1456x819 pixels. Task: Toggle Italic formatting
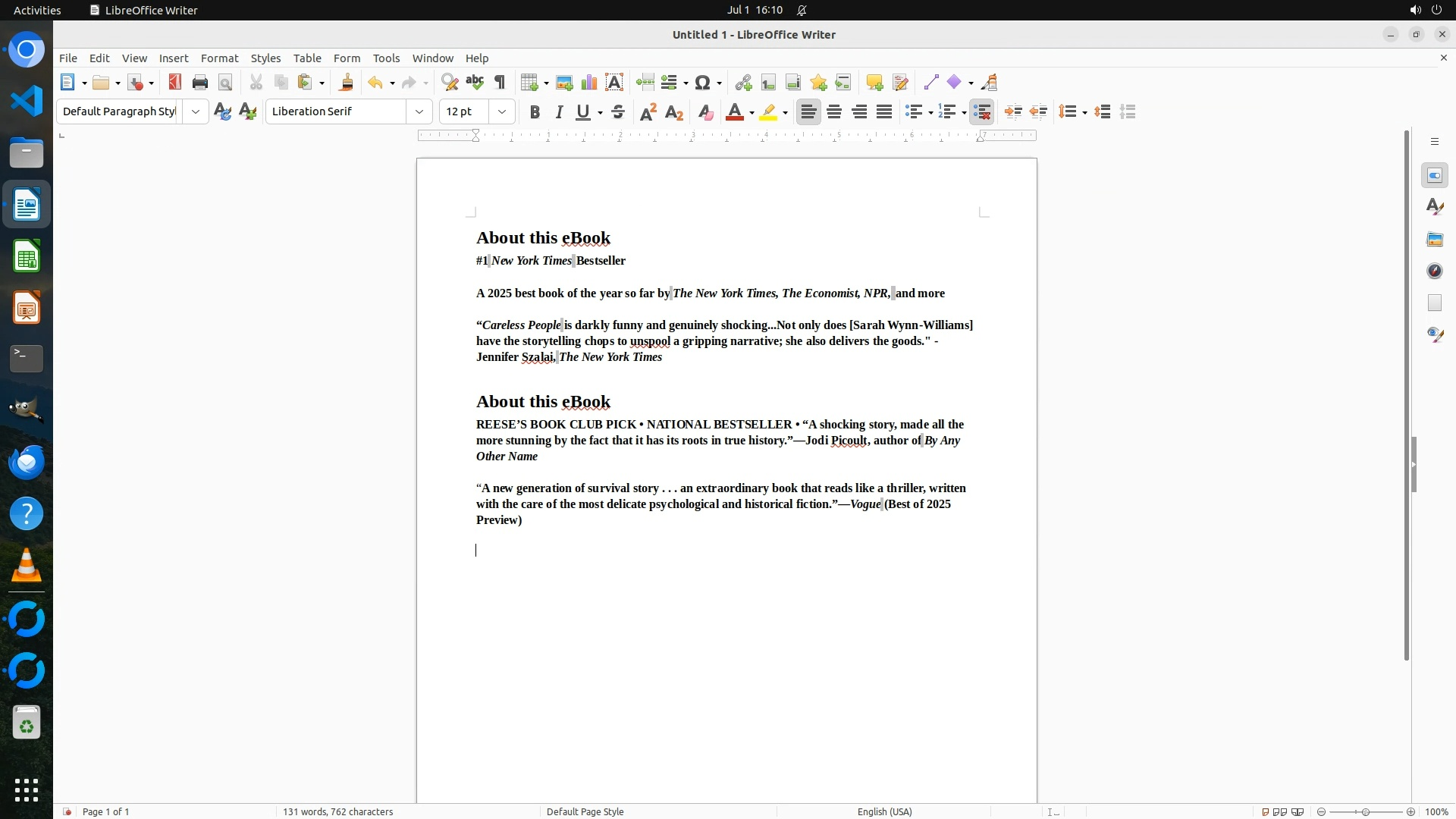(559, 112)
